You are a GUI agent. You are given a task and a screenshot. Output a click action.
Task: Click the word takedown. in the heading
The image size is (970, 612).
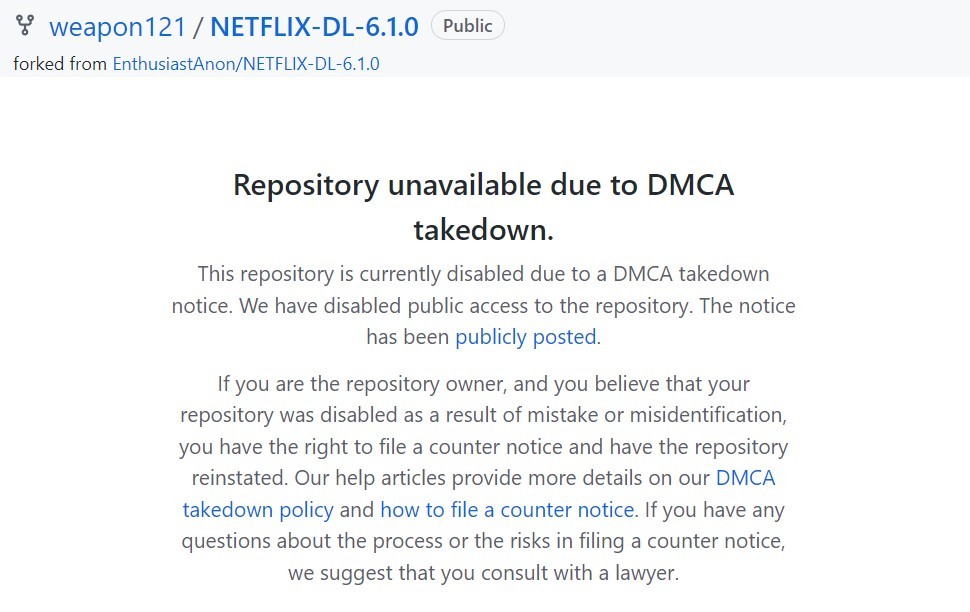tap(484, 230)
